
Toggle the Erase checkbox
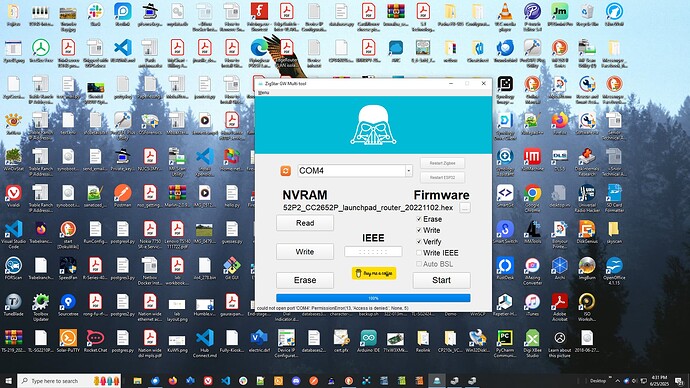coord(419,219)
